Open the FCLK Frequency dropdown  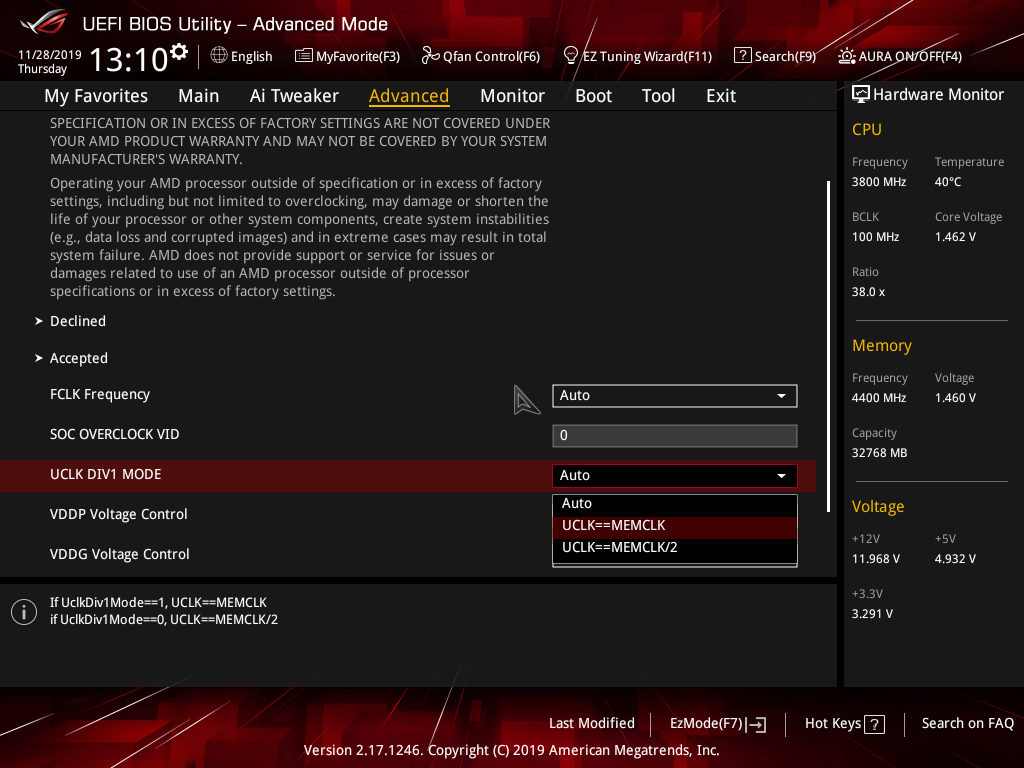pyautogui.click(x=675, y=396)
